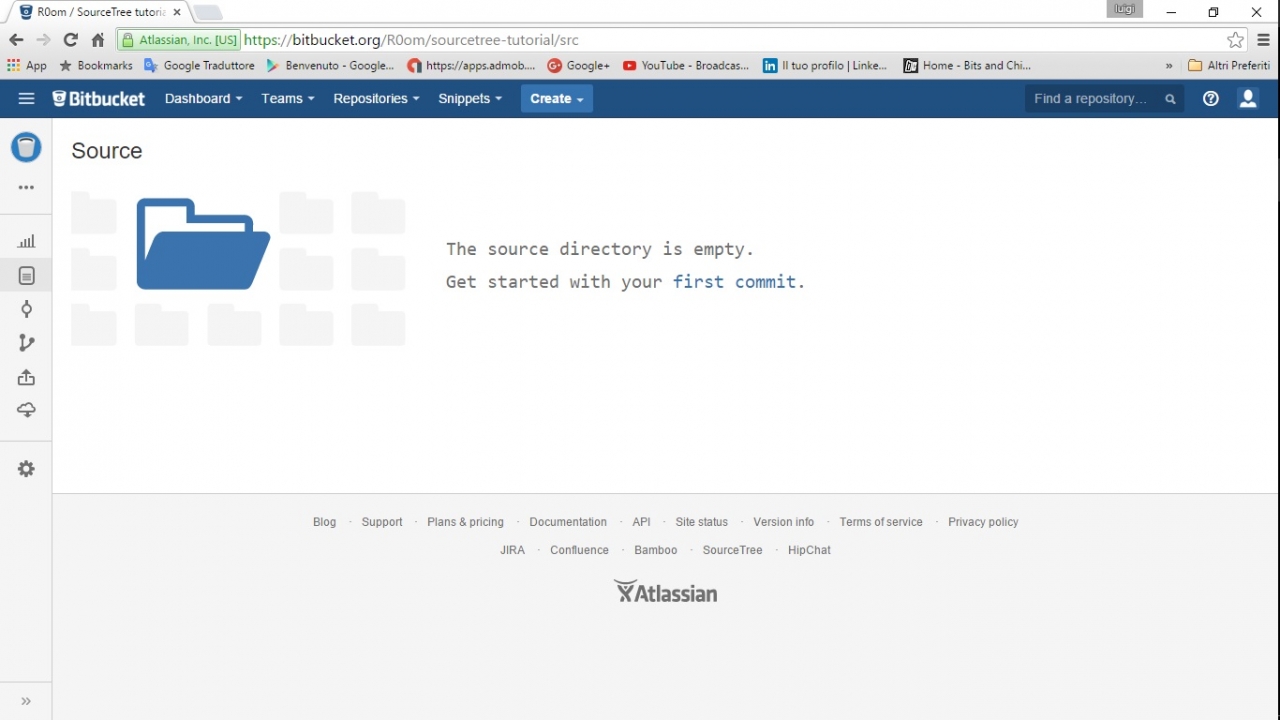Open the HipChat footer link
Viewport: 1280px width, 720px height.
click(809, 550)
